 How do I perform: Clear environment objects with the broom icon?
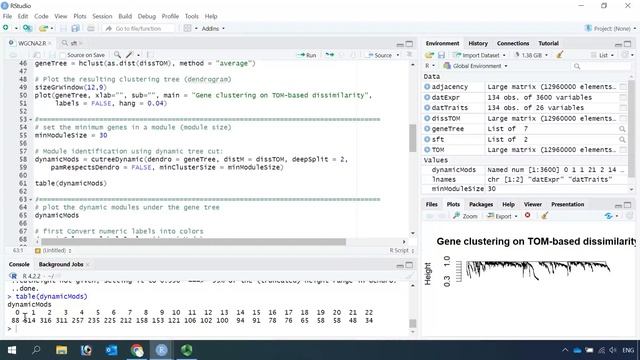[560, 55]
